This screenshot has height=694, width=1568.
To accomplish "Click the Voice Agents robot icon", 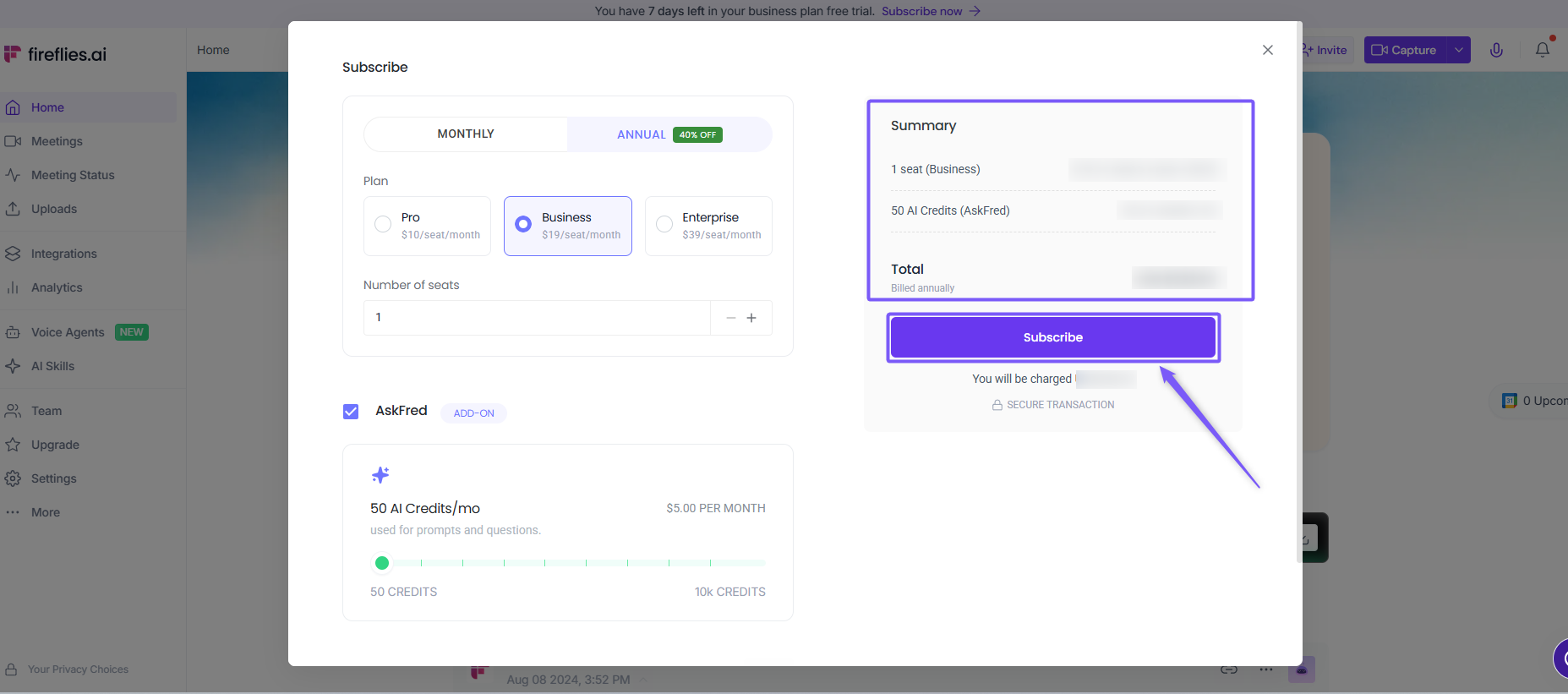I will click(x=13, y=332).
